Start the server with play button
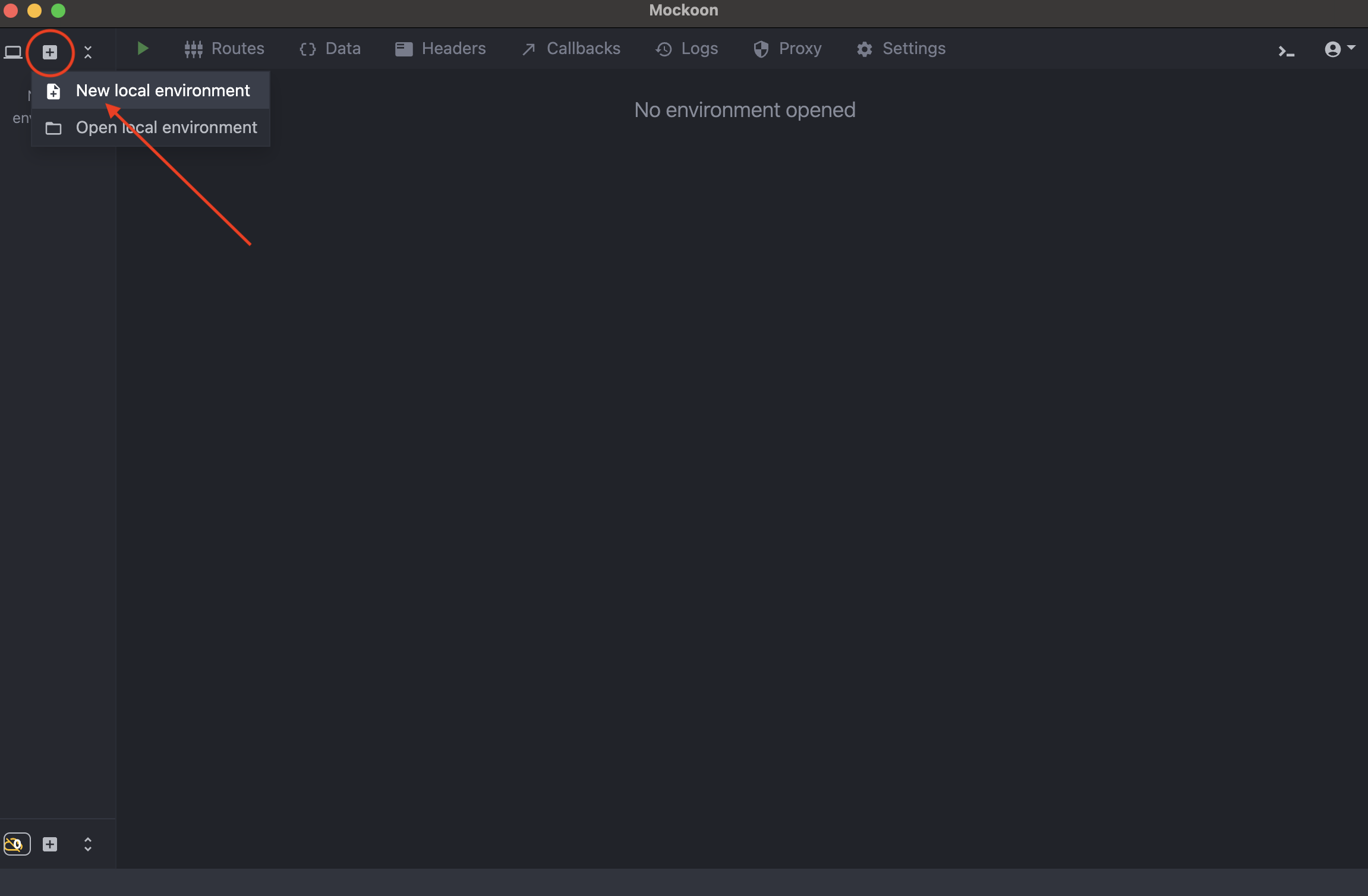The image size is (1368, 896). pos(142,49)
